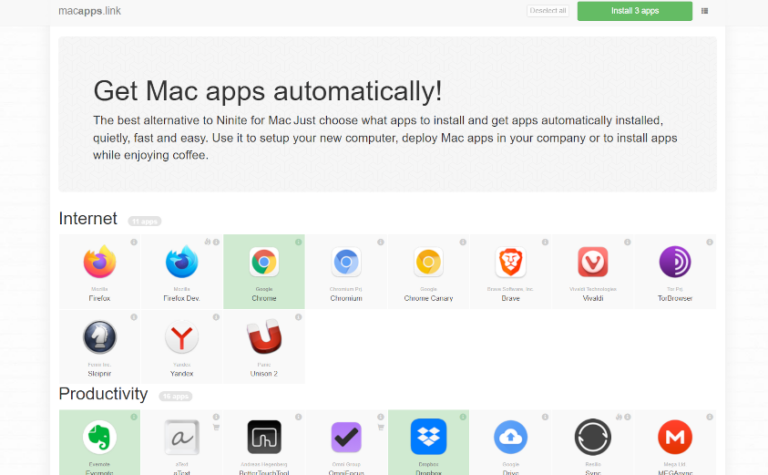Open info for the Brave tile
This screenshot has width=768, height=475.
(545, 242)
